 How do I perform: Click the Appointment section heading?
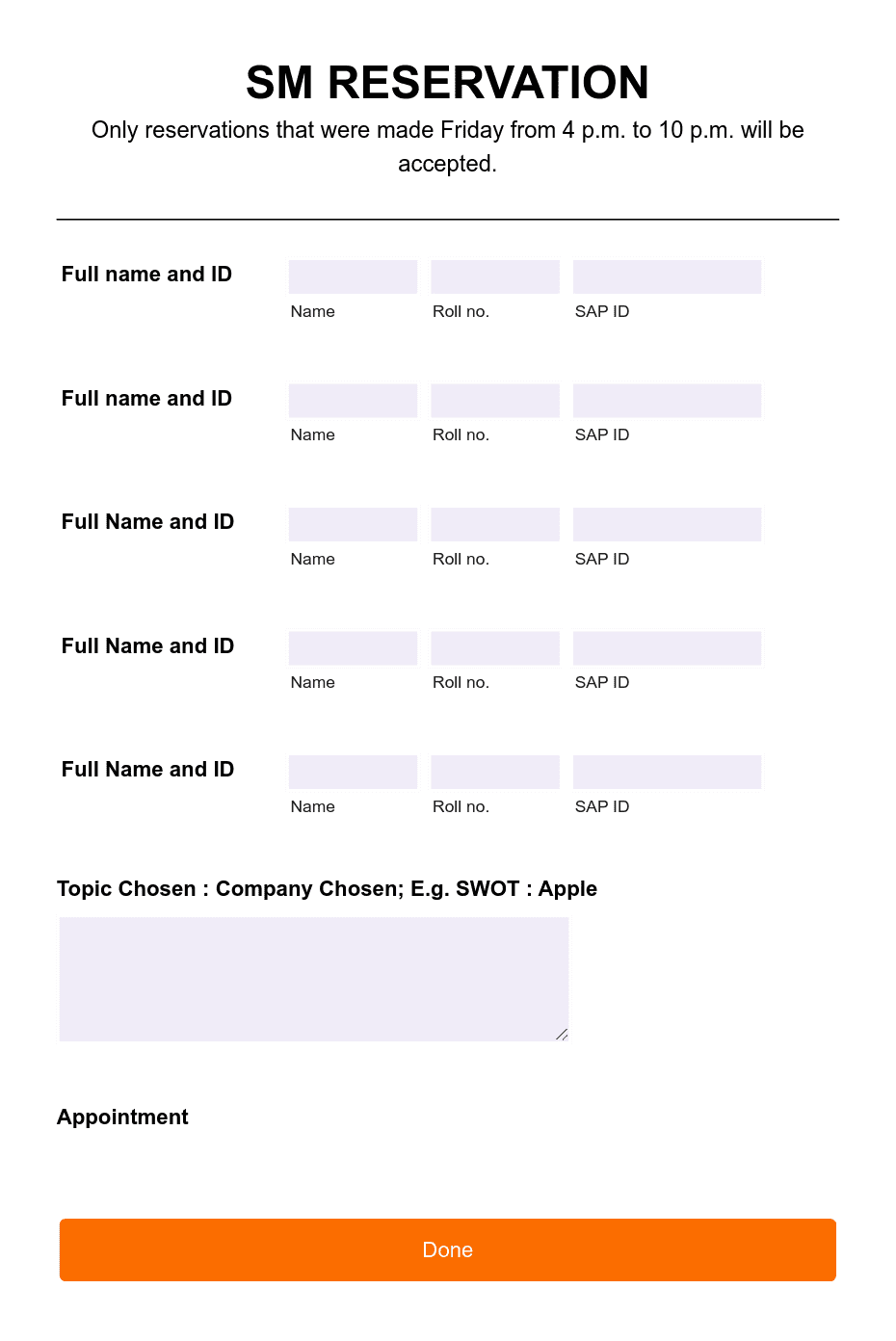pyautogui.click(x=122, y=1117)
